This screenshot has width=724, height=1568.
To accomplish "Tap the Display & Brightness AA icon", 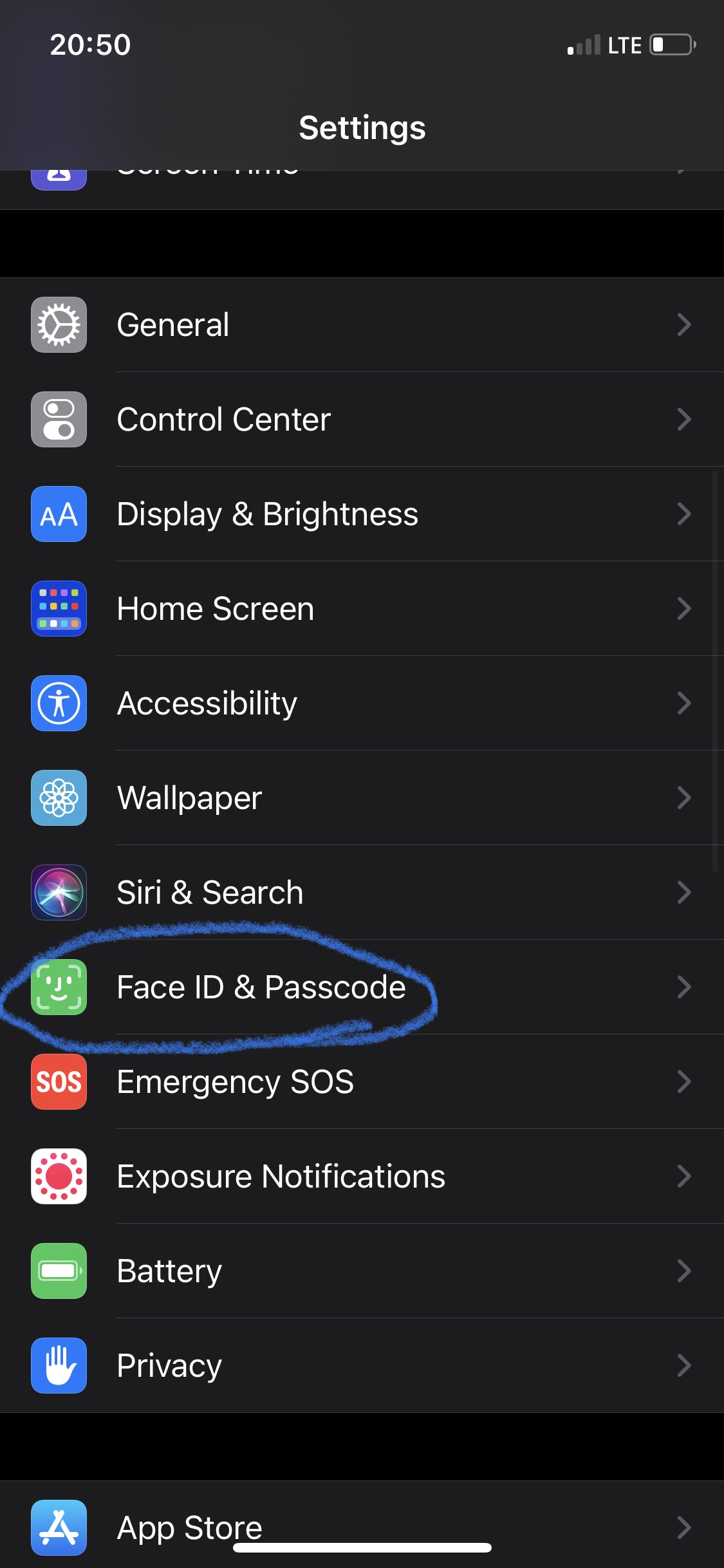I will point(59,514).
